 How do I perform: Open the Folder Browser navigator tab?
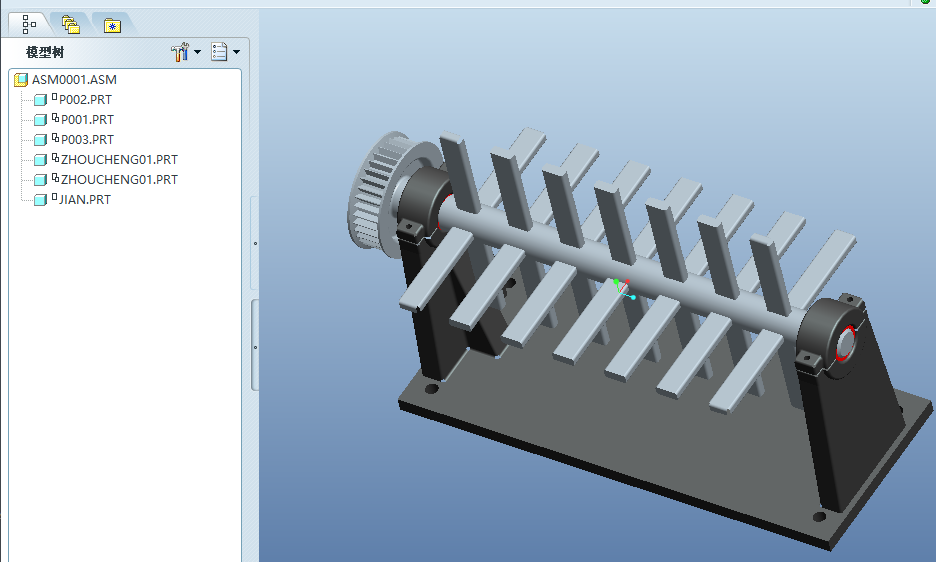pos(71,25)
